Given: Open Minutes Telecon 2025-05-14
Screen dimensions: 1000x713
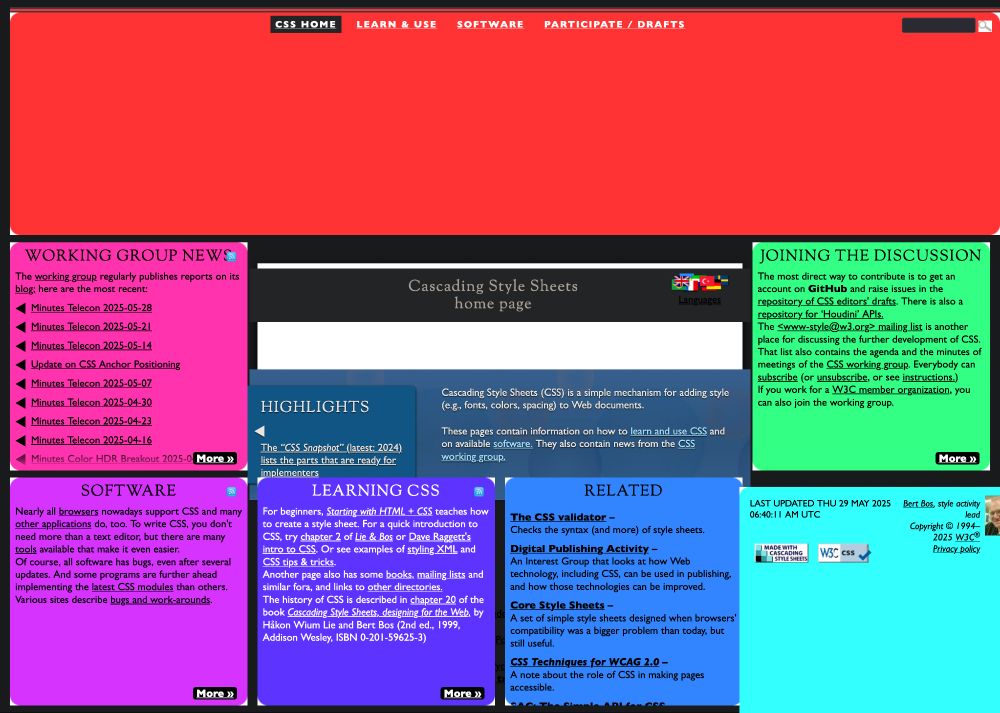Looking at the screenshot, I should [91, 346].
